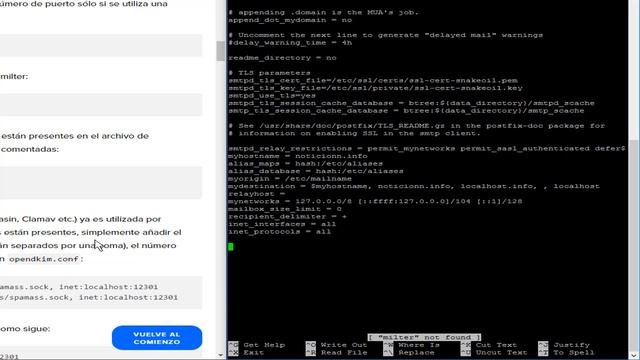Image resolution: width=640 pixels, height=360 pixels.
Task: Click the line "mailbox_size_limit = 0"
Action: [x=285, y=209]
